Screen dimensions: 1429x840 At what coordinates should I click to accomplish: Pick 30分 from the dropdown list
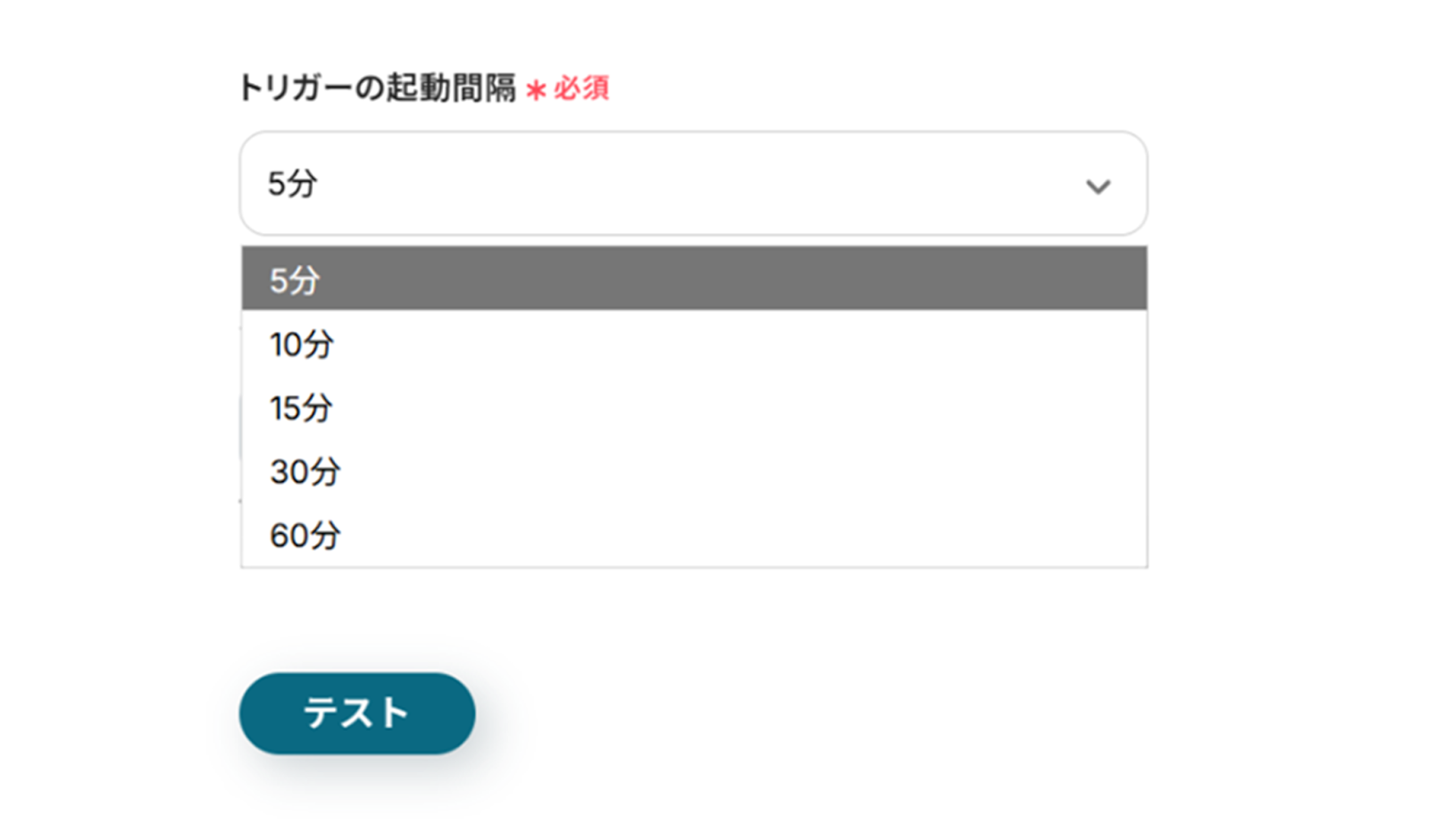305,471
